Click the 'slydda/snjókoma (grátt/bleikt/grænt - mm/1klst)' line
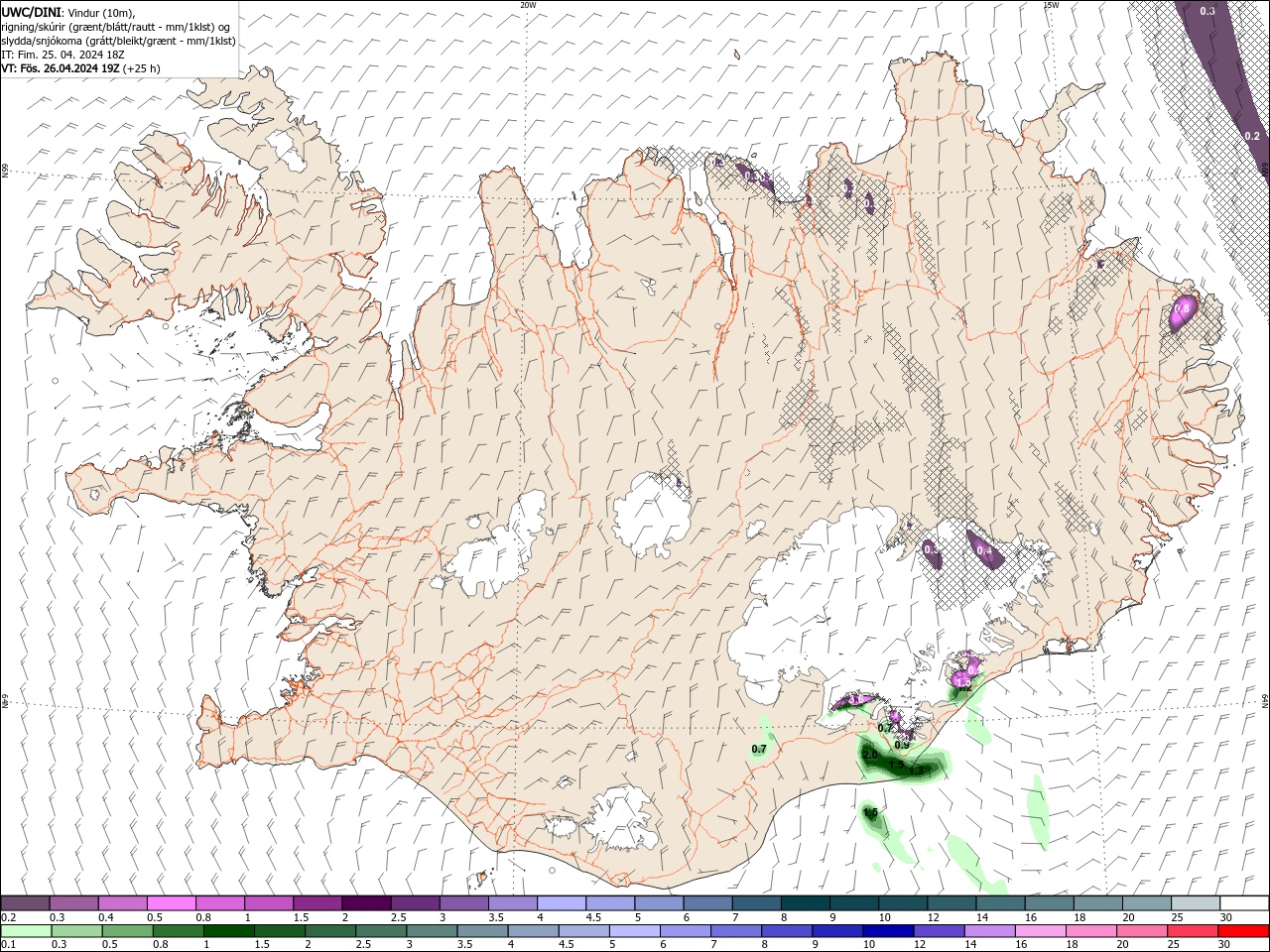 (x=118, y=41)
